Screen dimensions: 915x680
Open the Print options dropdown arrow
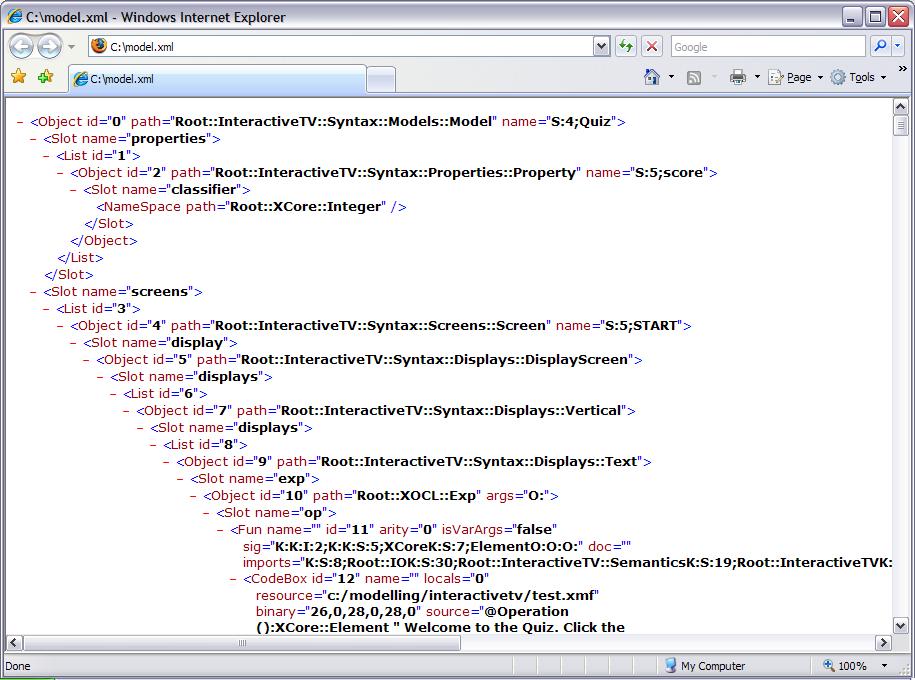pos(757,76)
